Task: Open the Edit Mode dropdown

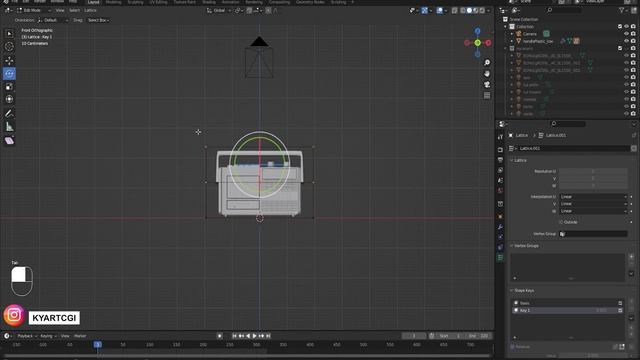Action: (34, 10)
